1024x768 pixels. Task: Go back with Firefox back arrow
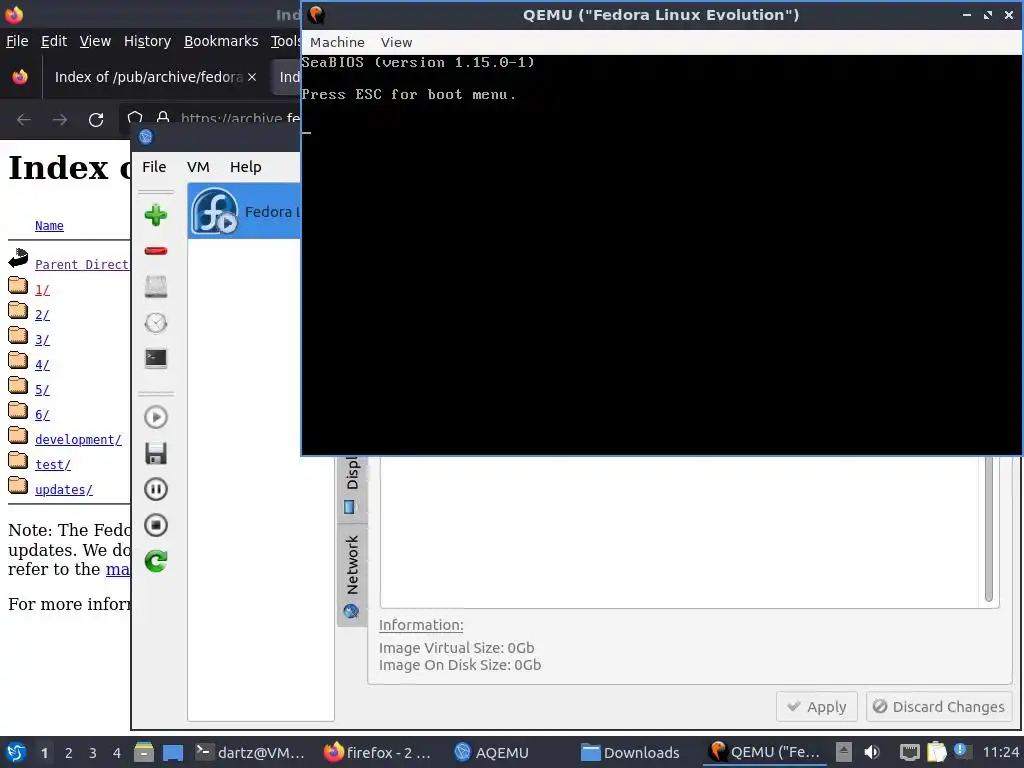pos(24,120)
